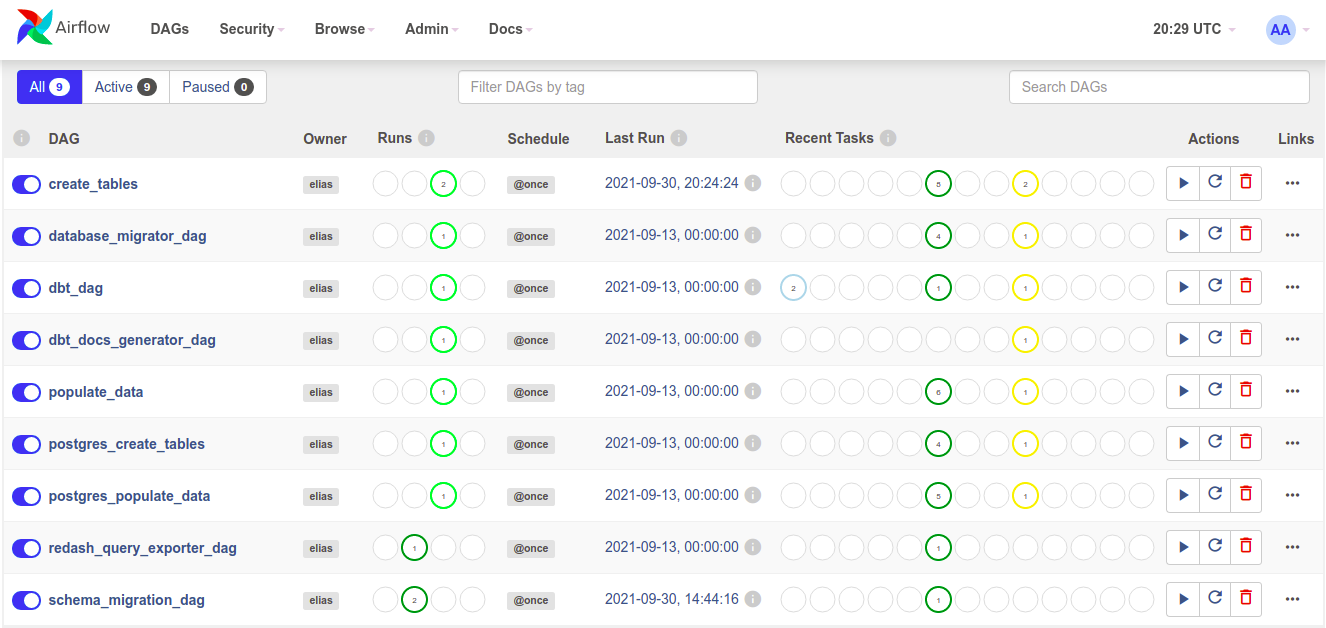Open links menu for create_tables
The width and height of the screenshot is (1326, 628).
point(1292,184)
